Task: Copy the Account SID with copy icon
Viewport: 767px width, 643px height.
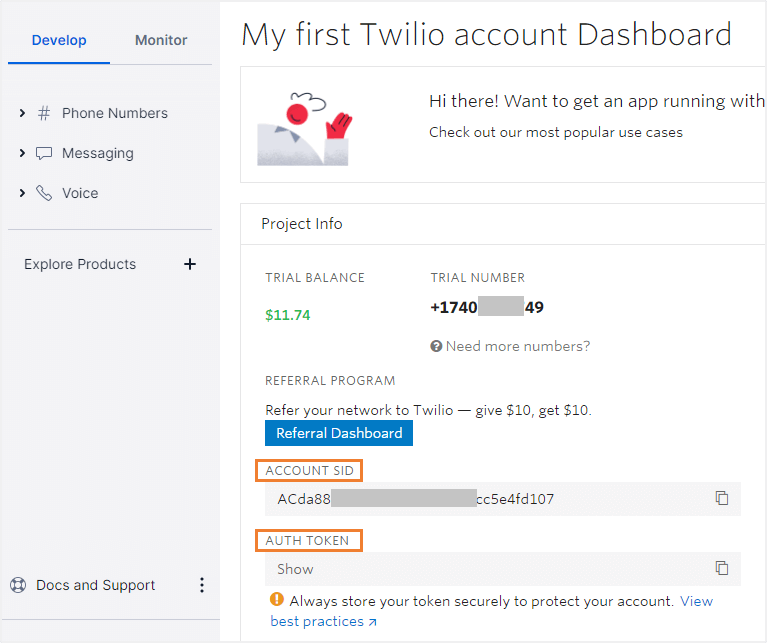Action: click(722, 498)
